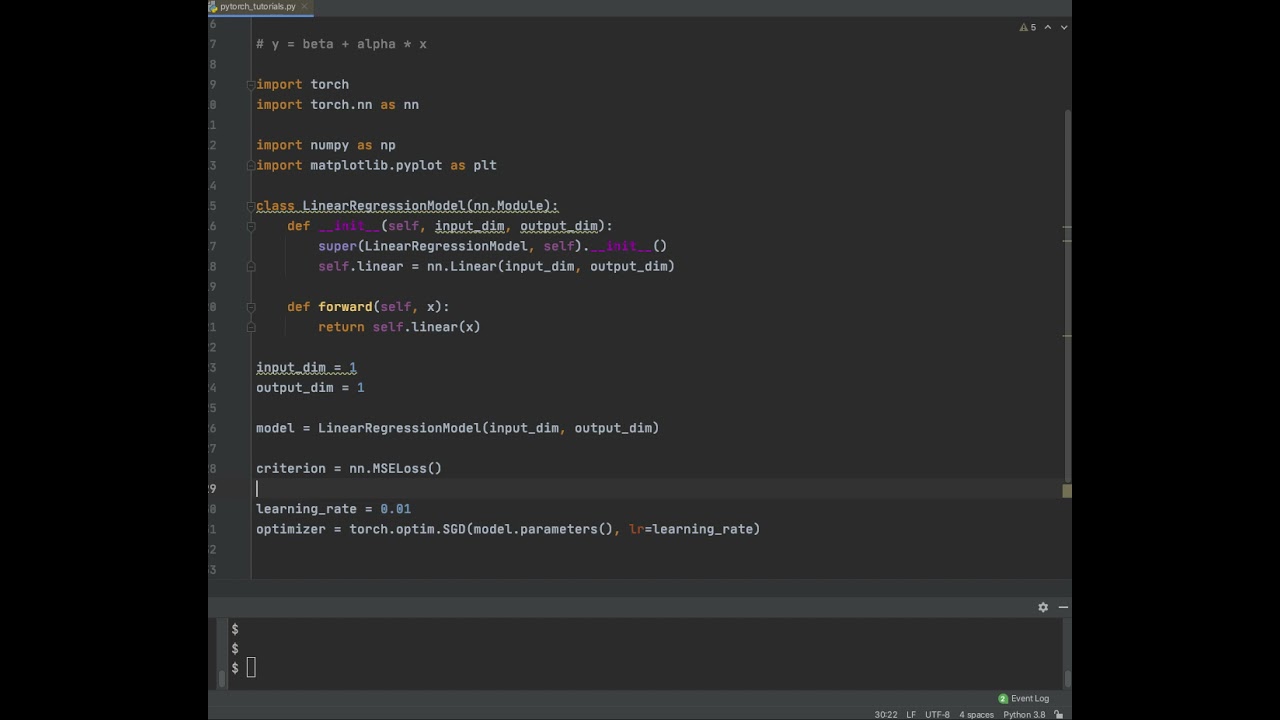Click the 'import torch.nn as nn' line
1280x720 pixels.
click(337, 105)
